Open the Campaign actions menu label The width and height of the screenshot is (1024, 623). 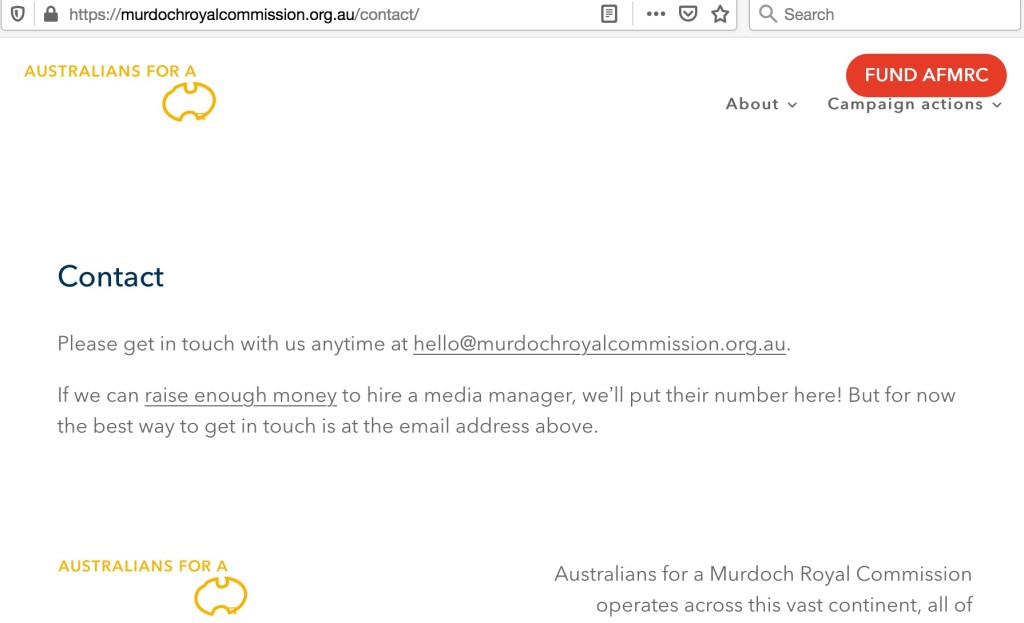coord(904,104)
